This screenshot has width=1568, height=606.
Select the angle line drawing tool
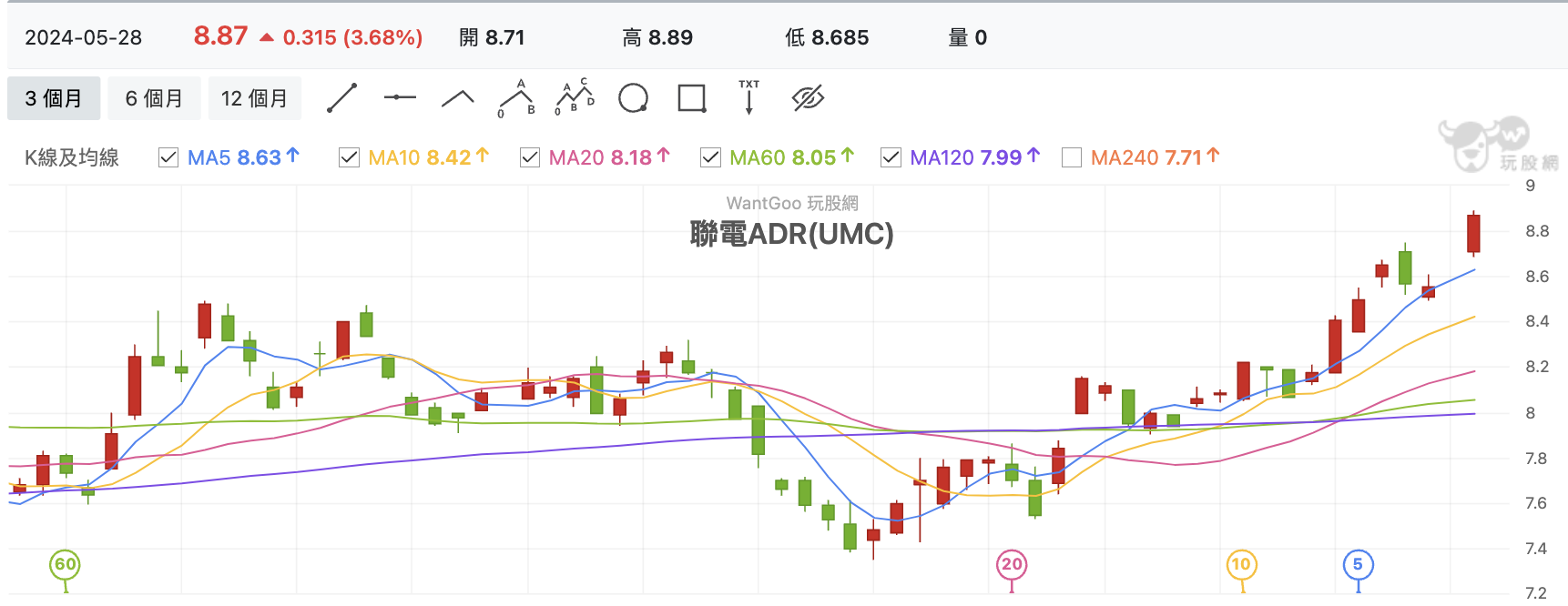point(458,98)
